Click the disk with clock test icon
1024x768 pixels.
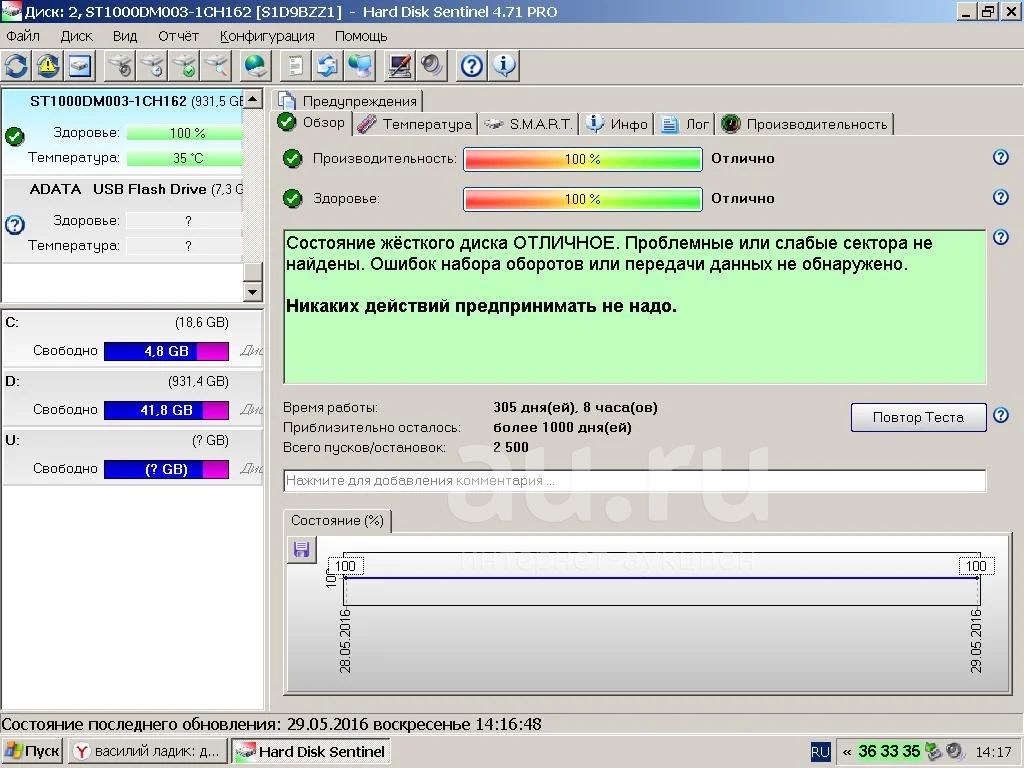[153, 66]
